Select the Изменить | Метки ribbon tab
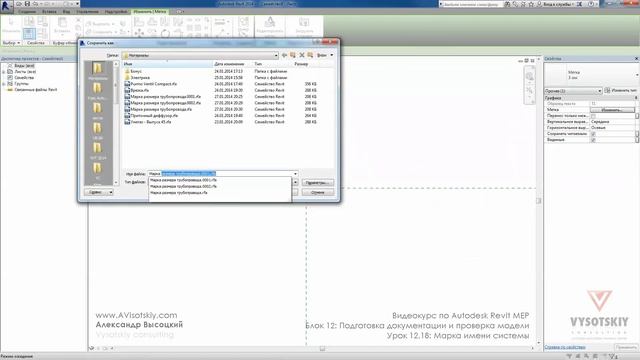Screen dimensions: 640x360 coord(150,12)
